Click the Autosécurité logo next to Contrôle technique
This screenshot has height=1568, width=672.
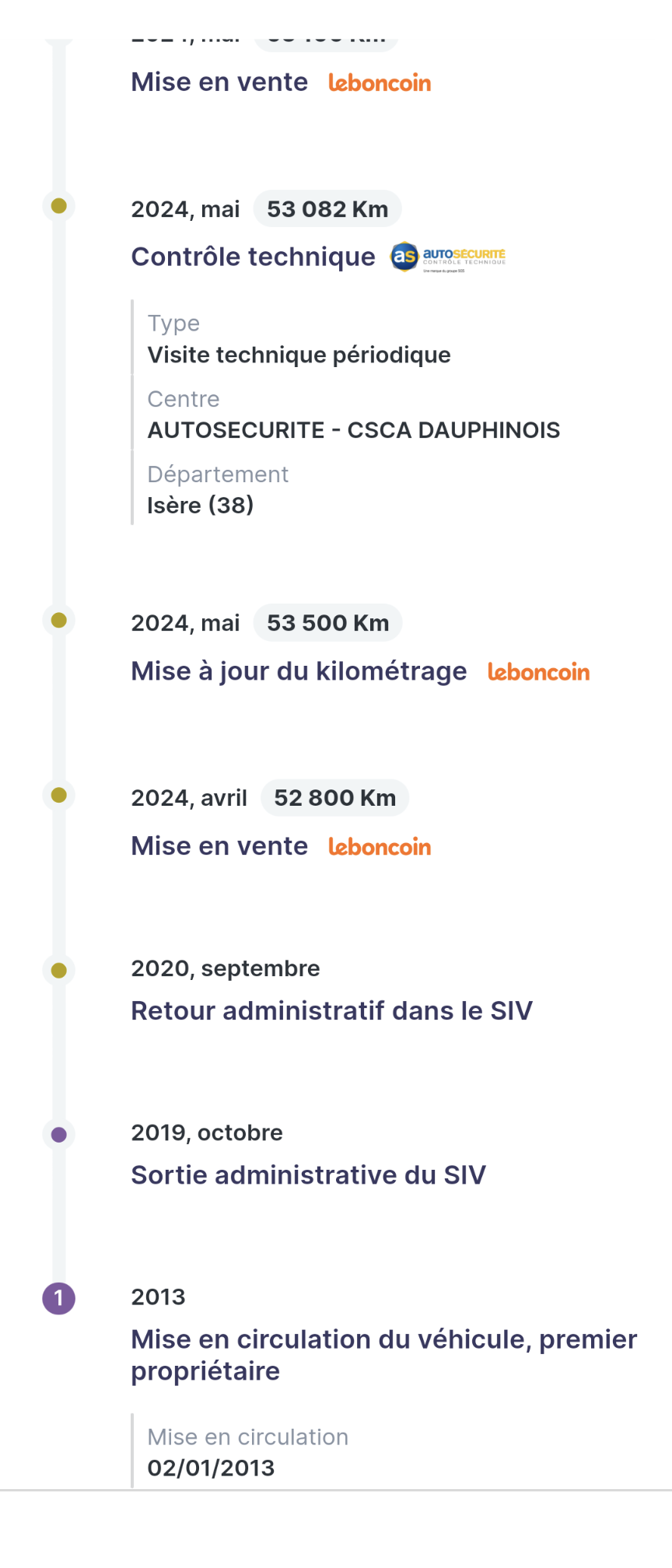pos(448,256)
